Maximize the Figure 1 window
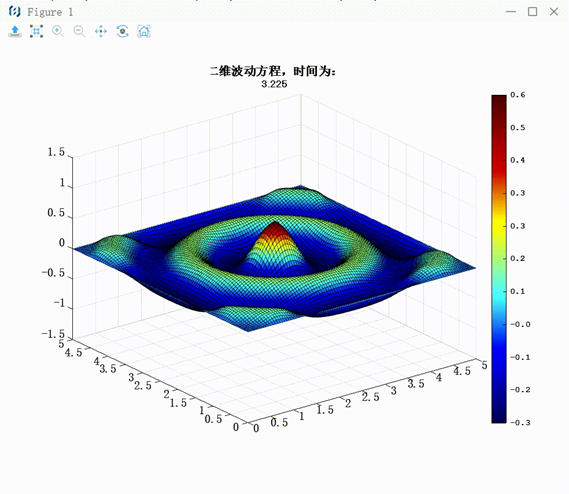The height and width of the screenshot is (494, 569). pyautogui.click(x=532, y=12)
